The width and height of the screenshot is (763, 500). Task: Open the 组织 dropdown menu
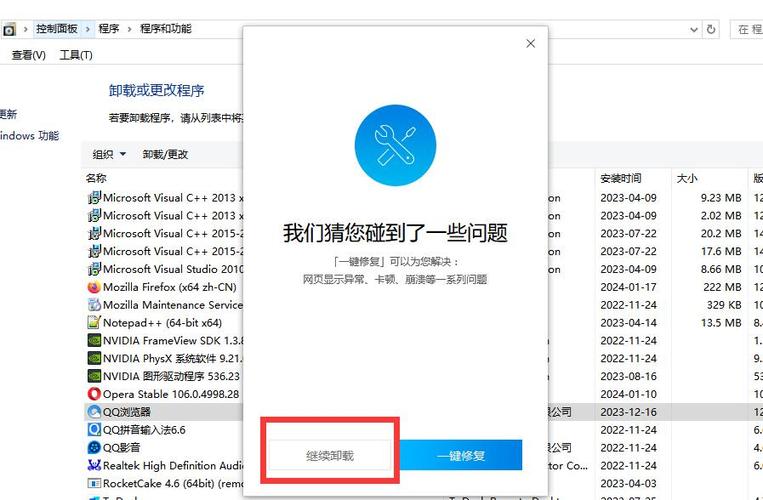[x=109, y=154]
